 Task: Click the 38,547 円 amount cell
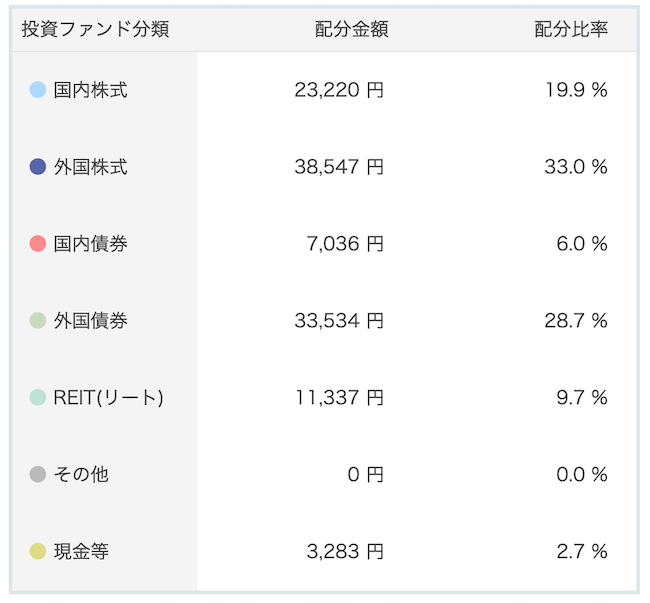(339, 167)
